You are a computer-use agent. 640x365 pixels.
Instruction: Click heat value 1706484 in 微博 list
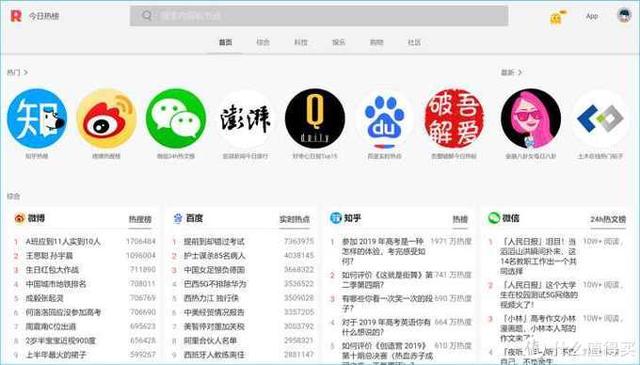(141, 241)
